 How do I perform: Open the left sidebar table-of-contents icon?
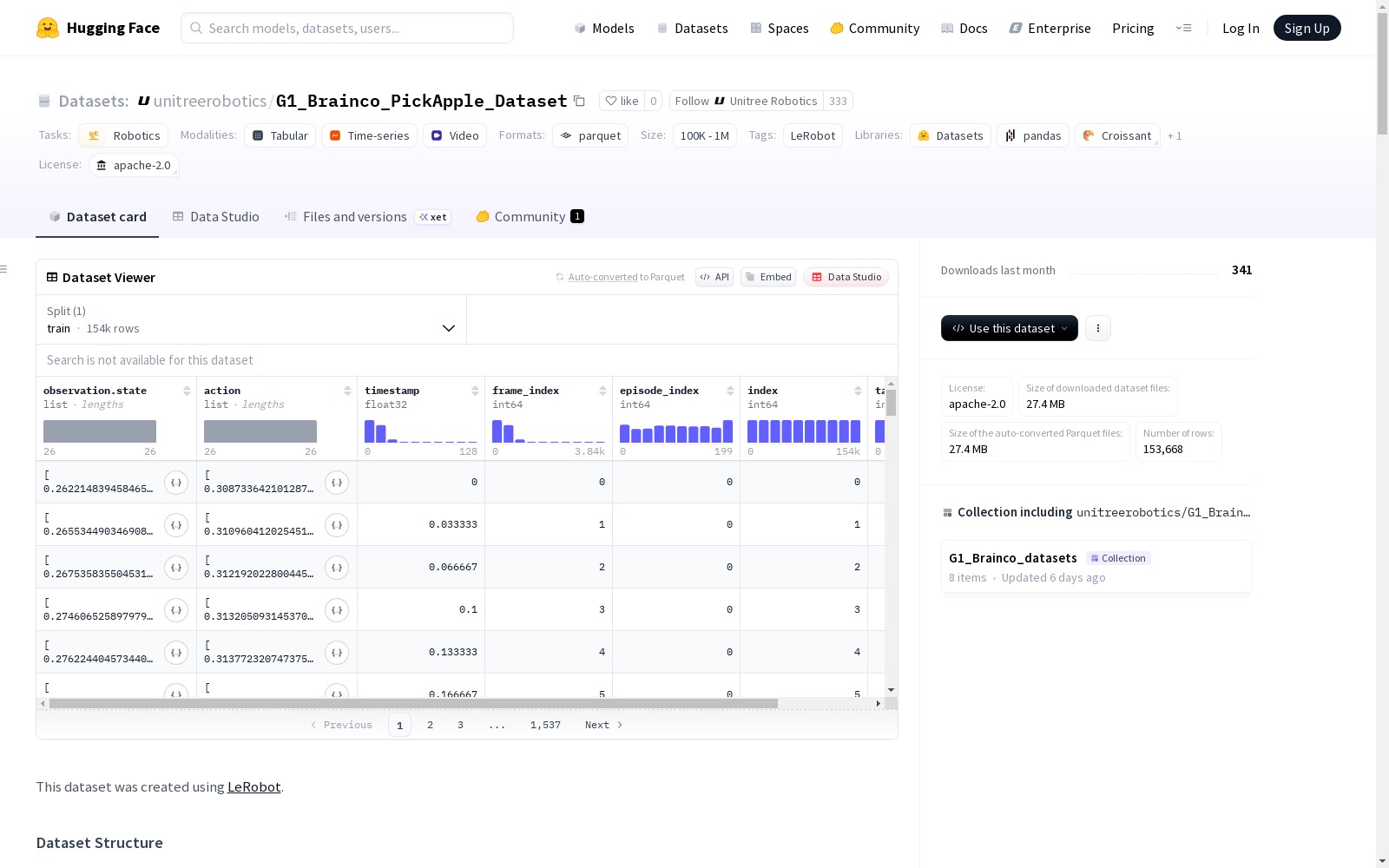pos(4,269)
